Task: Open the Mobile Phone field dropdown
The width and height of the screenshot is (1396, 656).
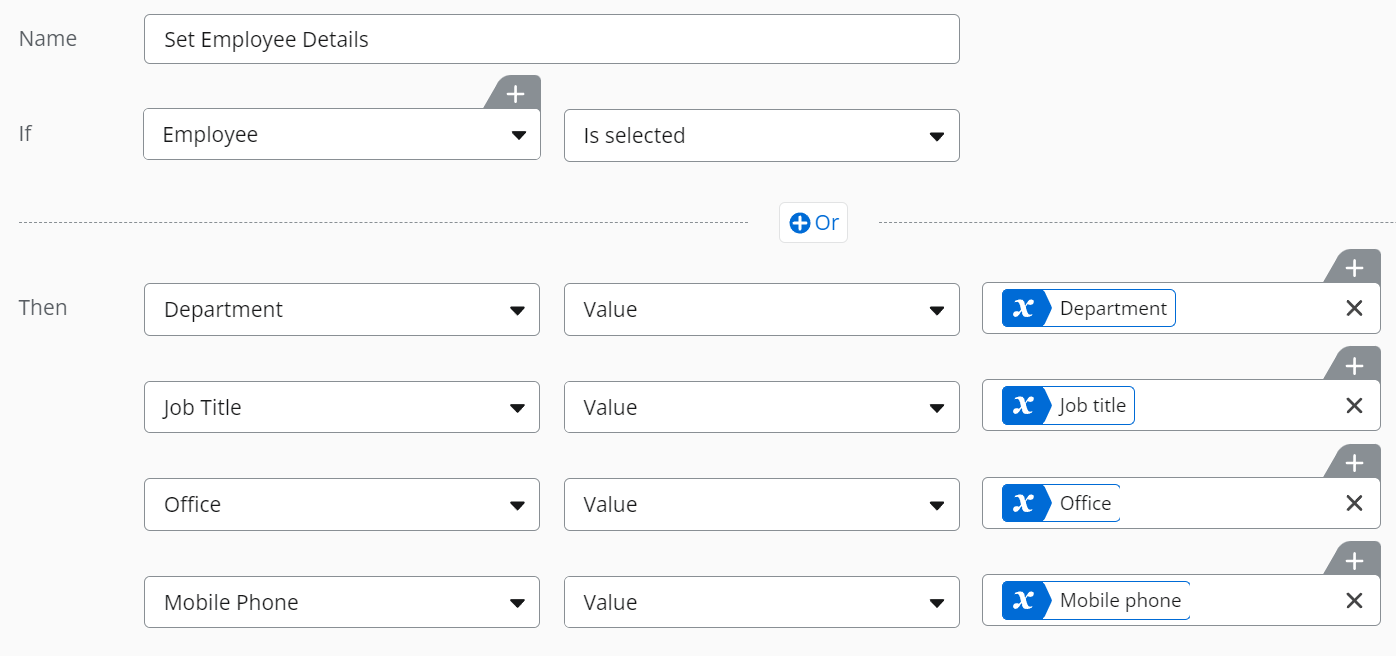Action: click(342, 602)
